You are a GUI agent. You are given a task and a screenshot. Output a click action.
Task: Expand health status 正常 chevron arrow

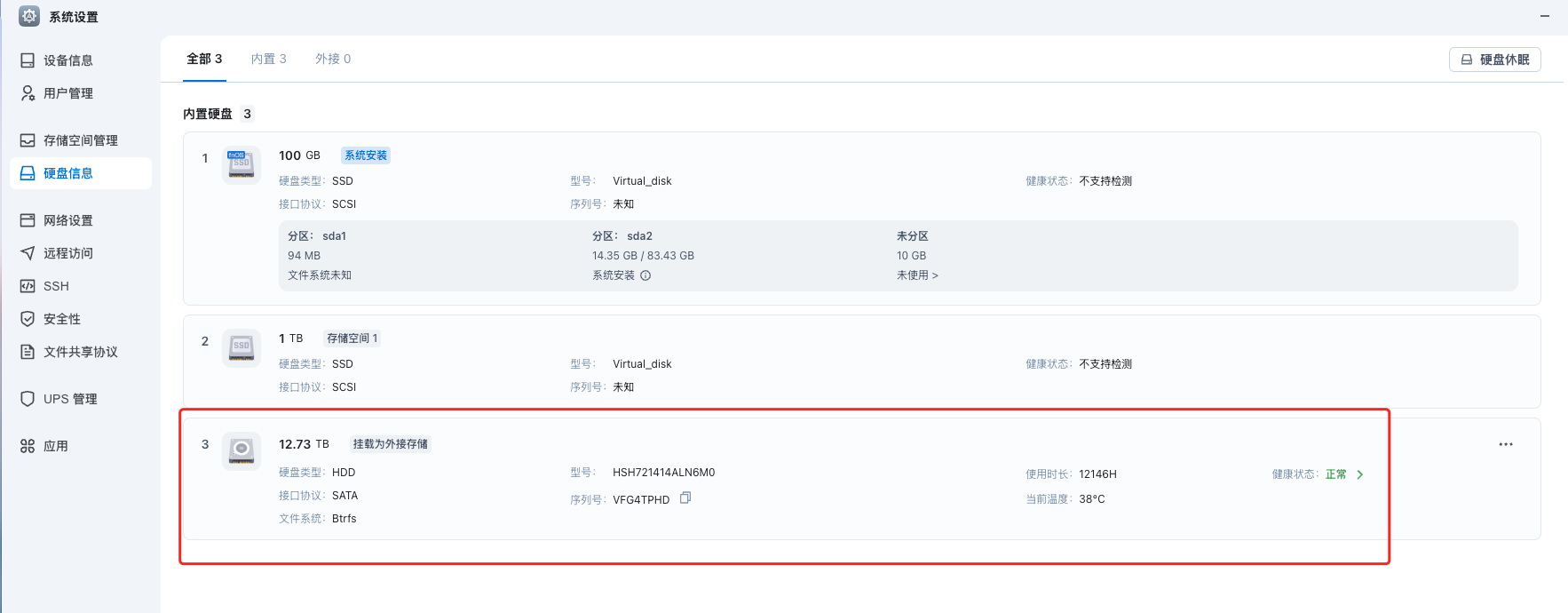(1359, 474)
